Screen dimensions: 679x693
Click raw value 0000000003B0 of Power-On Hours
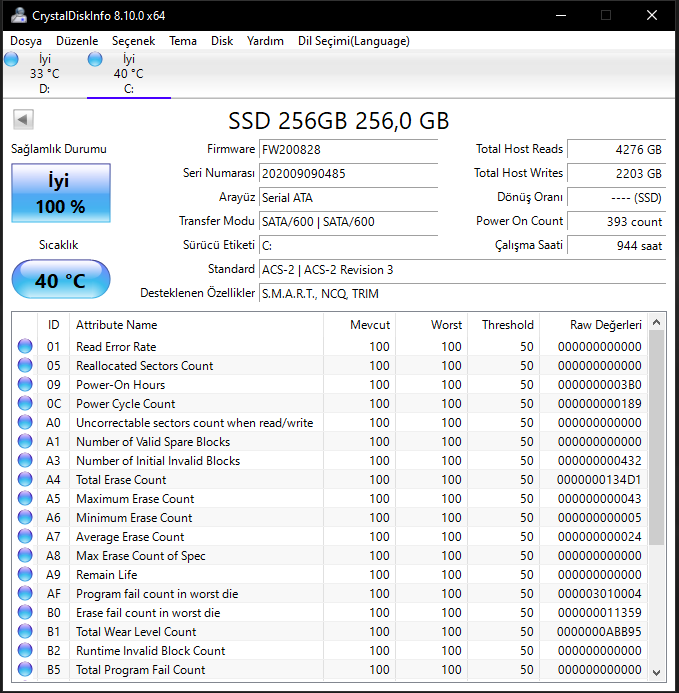pos(599,385)
